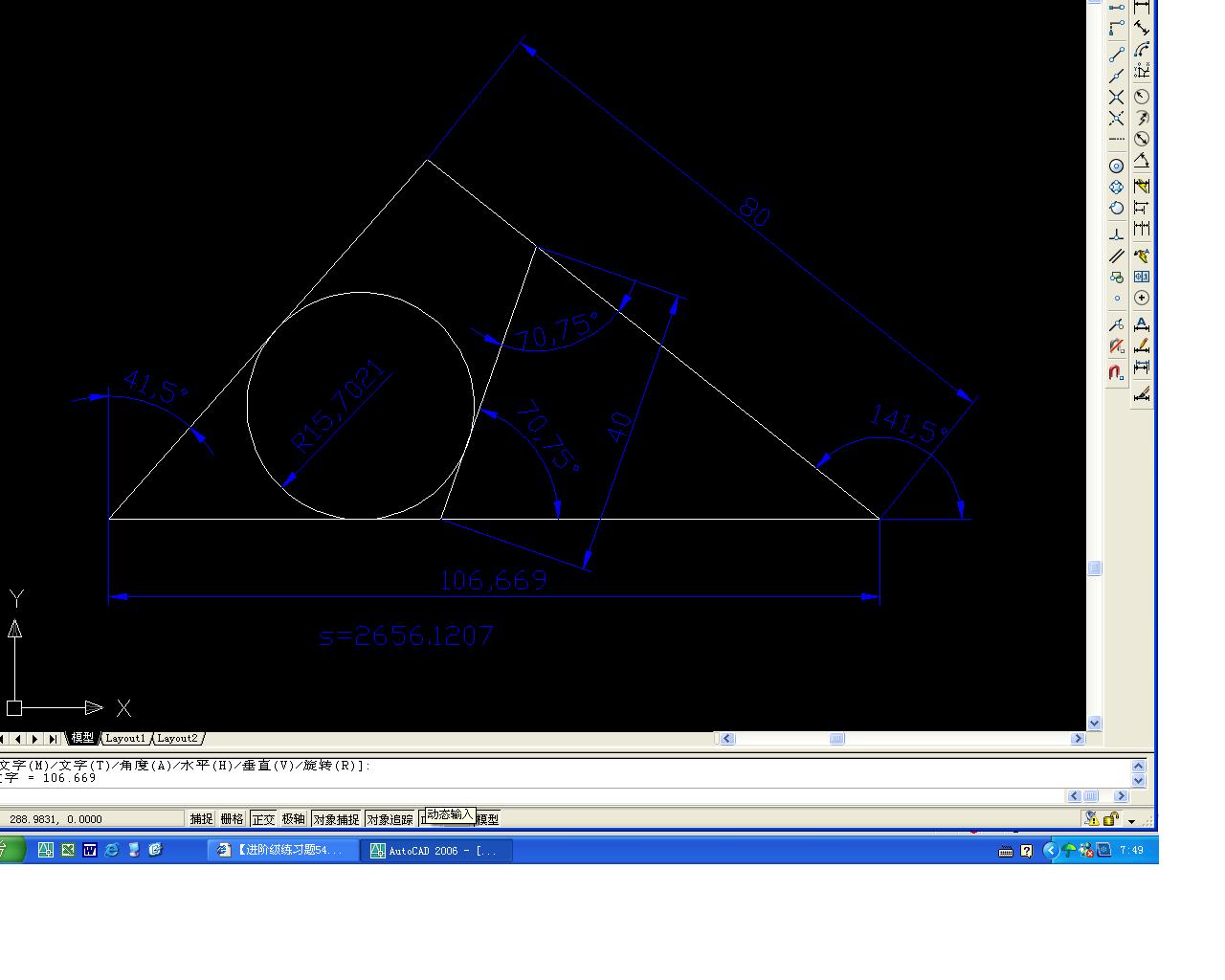Launch Word from quick launch

coord(90,849)
